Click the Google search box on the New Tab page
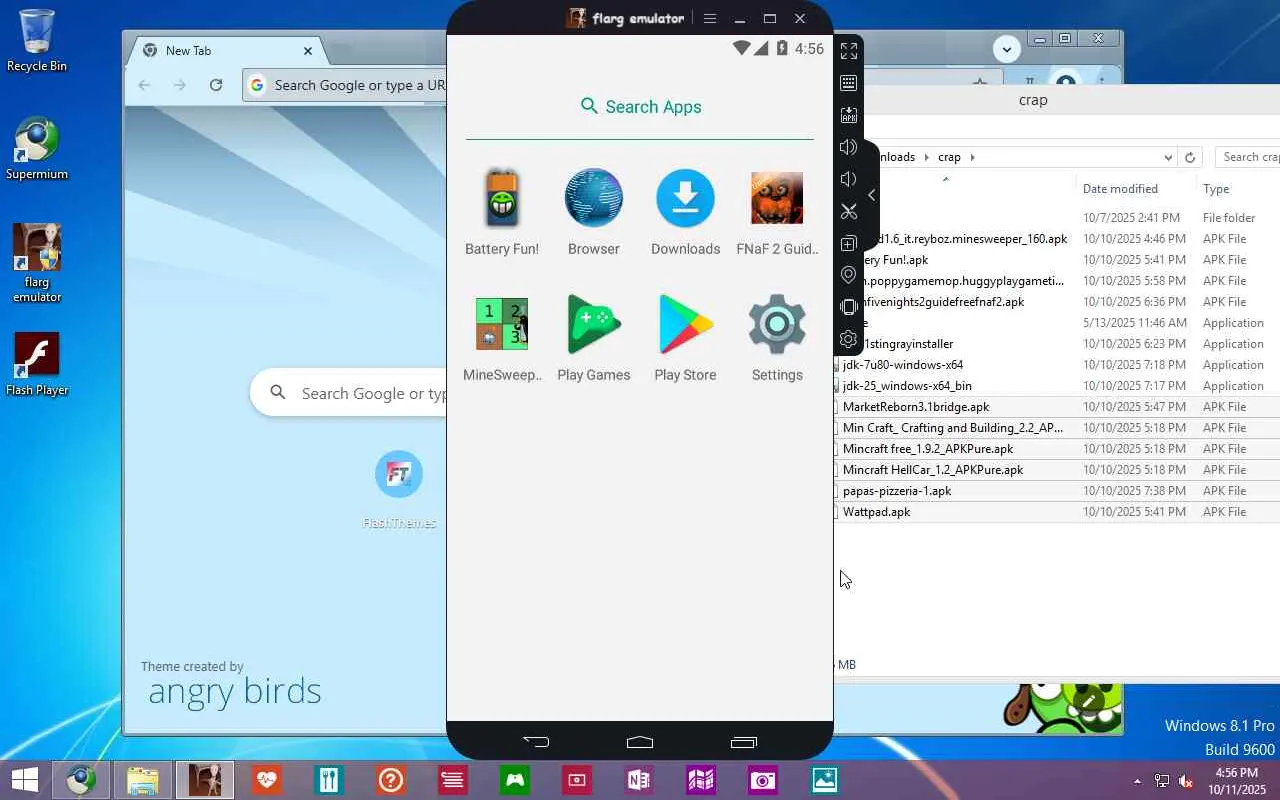This screenshot has width=1280, height=800. [x=349, y=394]
